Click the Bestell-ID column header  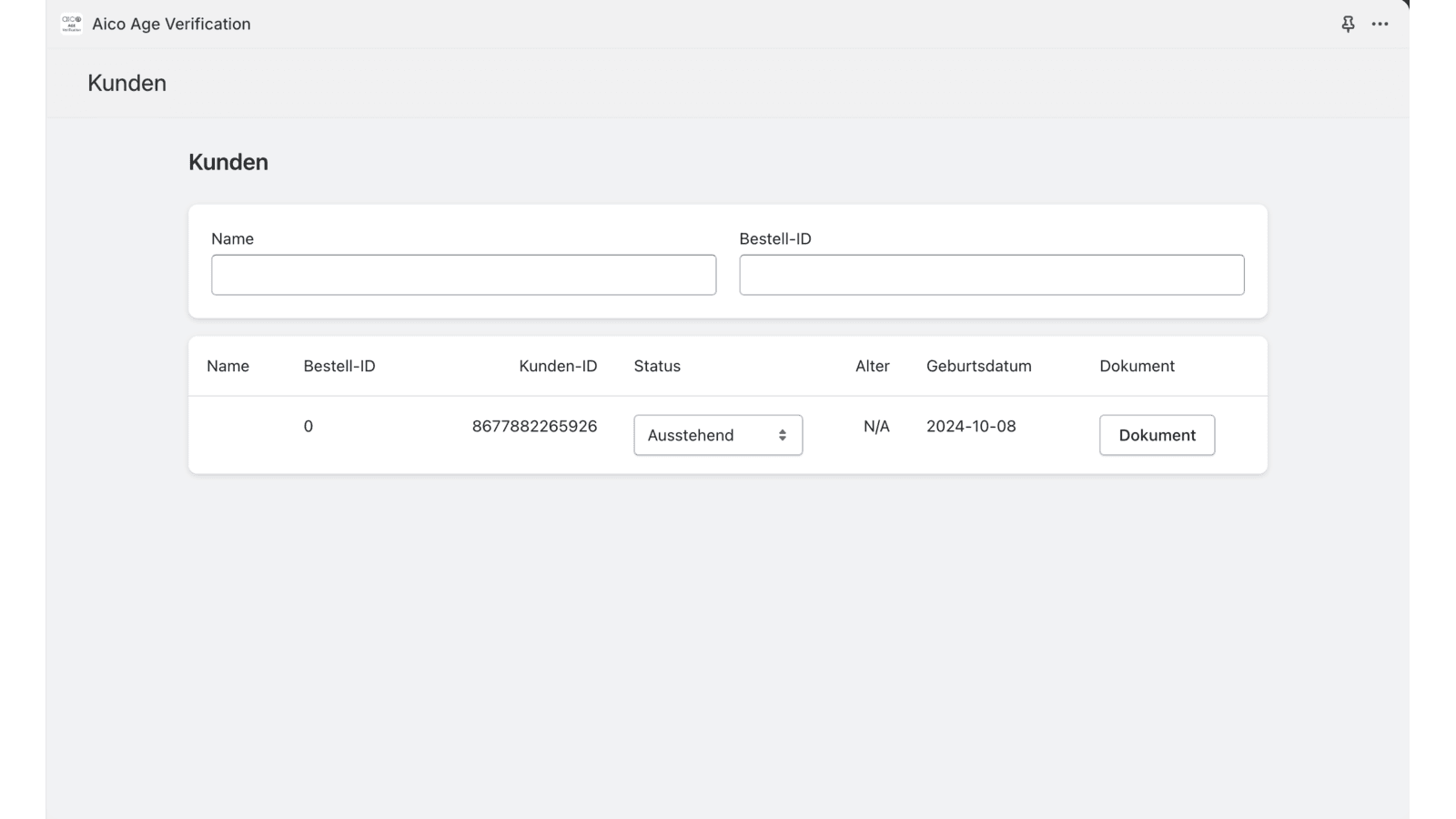[x=339, y=366]
